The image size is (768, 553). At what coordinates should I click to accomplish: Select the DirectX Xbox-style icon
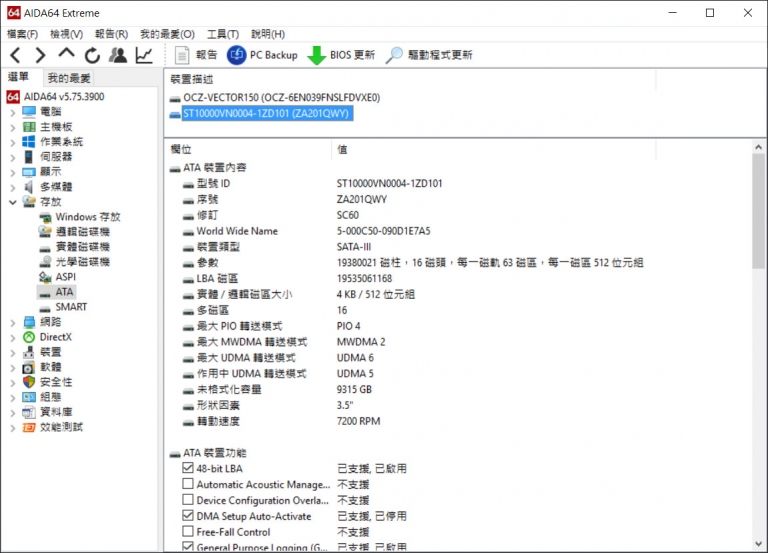[29, 337]
